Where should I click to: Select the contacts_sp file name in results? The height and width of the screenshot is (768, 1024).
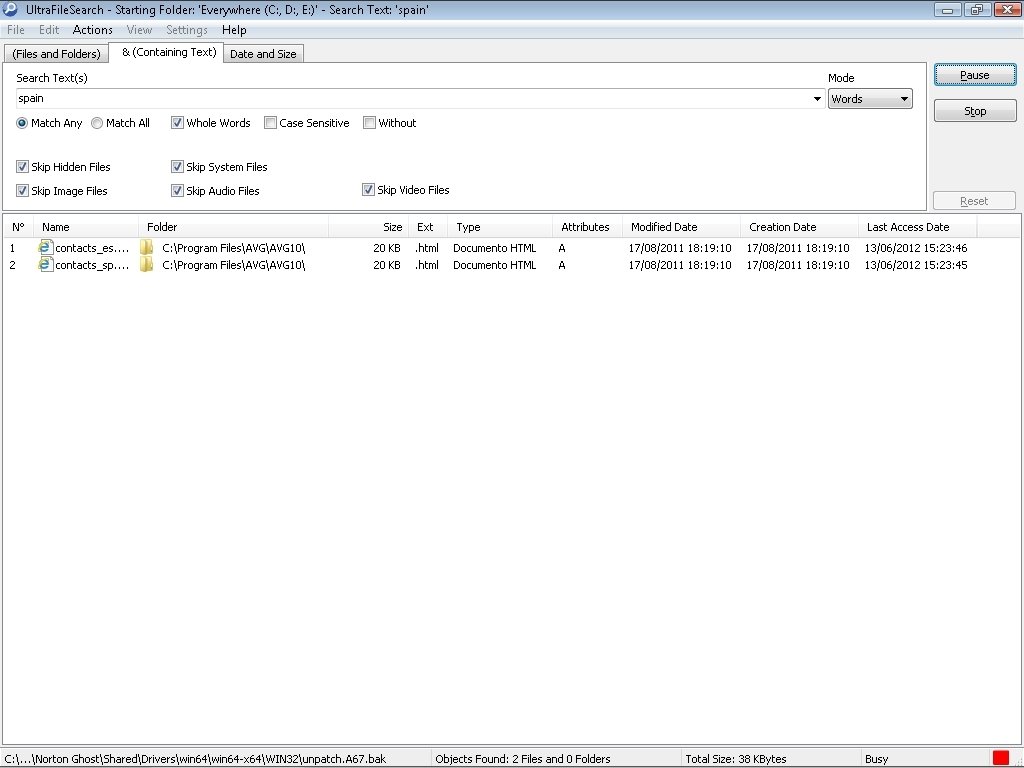[x=92, y=265]
